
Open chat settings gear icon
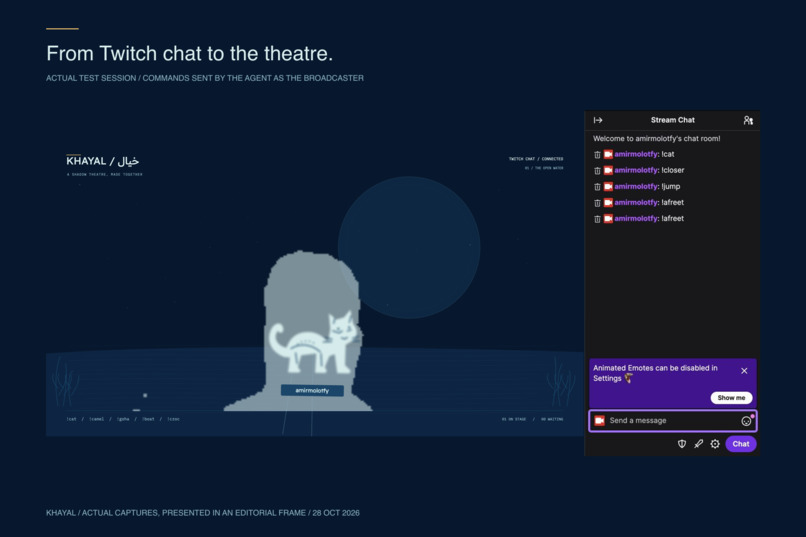pyautogui.click(x=715, y=444)
